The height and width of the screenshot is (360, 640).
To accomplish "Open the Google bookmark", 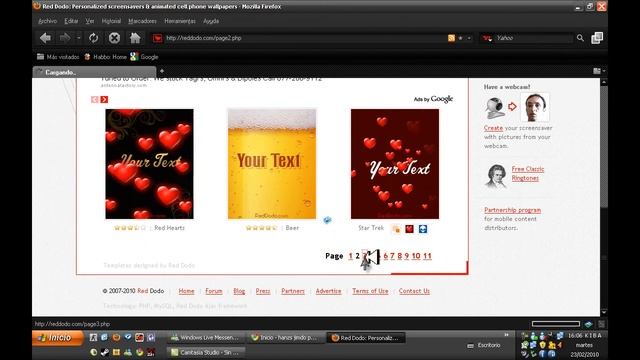I will click(144, 57).
